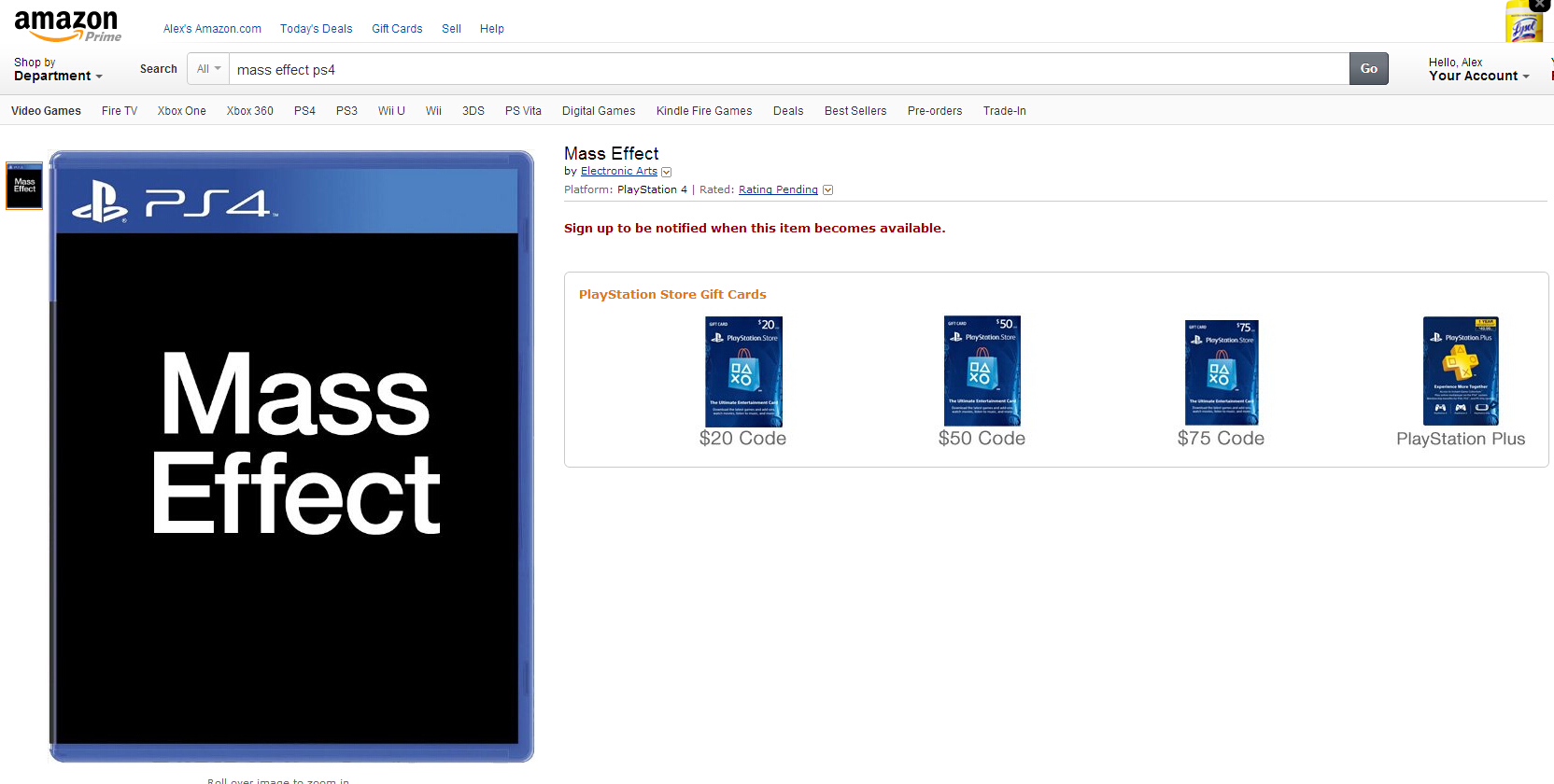The image size is (1554, 784).
Task: Click the PlayStation Plus label
Action: [x=1461, y=439]
